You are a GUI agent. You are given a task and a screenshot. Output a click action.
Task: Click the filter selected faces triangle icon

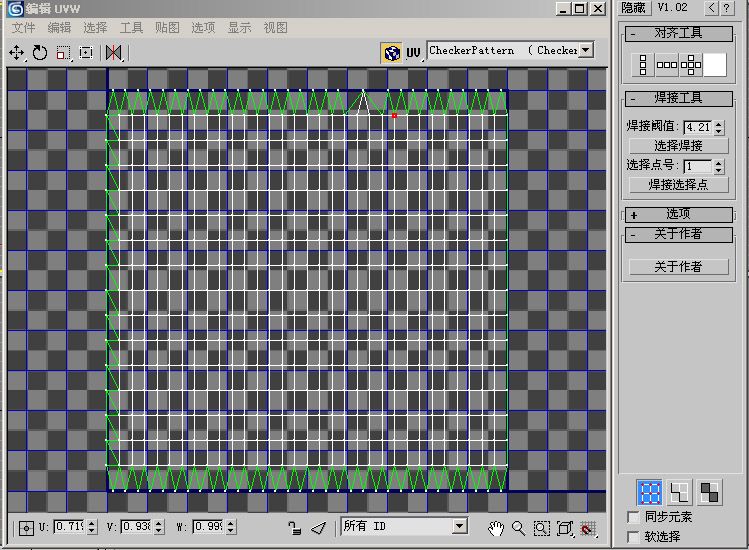click(x=319, y=528)
